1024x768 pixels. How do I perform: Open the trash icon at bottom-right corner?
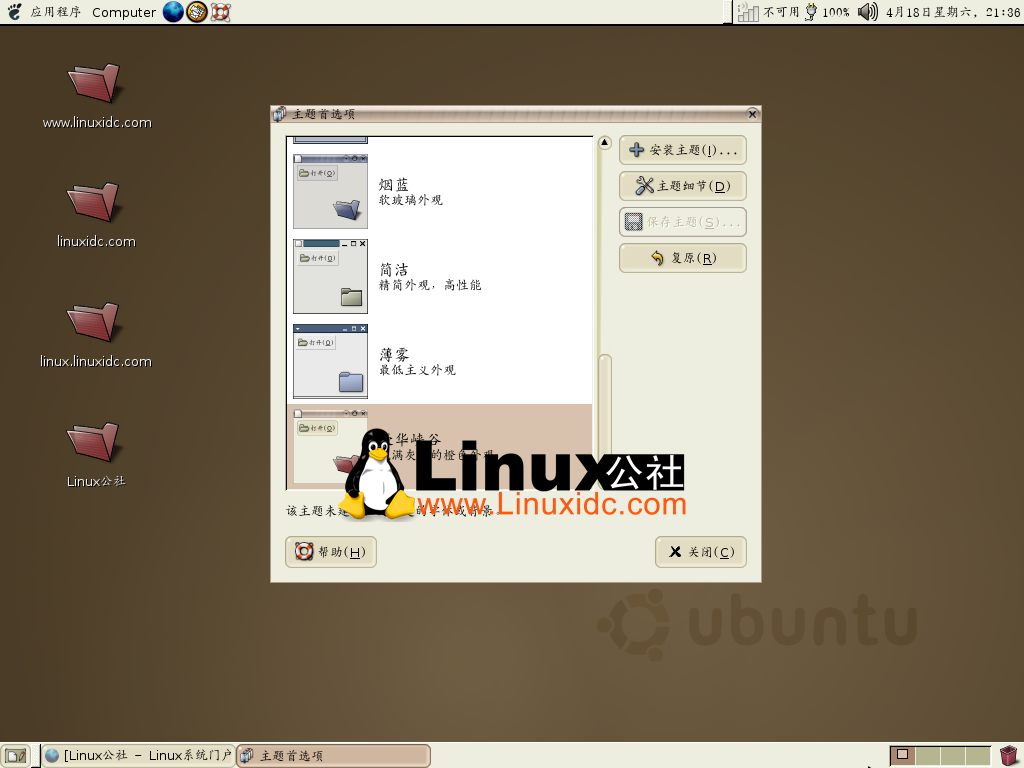(1010, 754)
